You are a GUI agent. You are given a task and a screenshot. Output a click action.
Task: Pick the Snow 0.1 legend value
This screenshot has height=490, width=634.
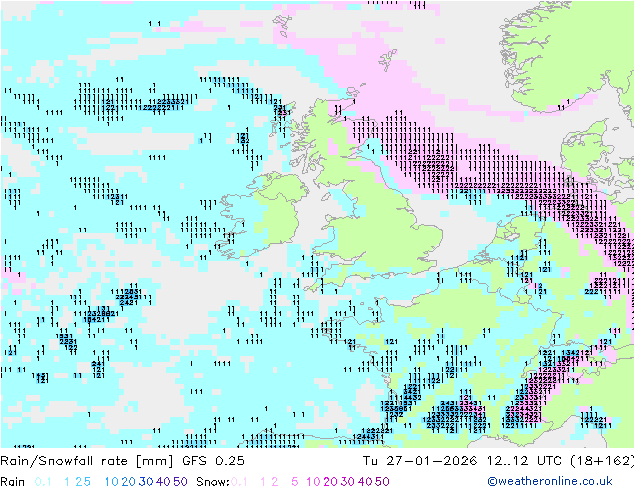coord(239,482)
